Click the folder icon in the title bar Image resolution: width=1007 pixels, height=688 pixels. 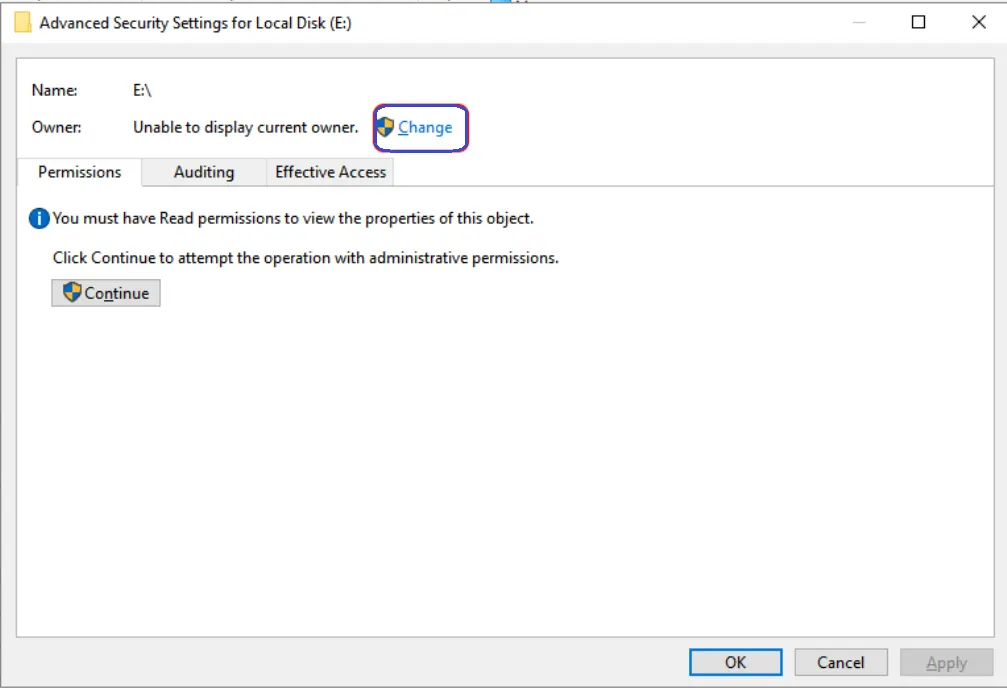coord(22,23)
